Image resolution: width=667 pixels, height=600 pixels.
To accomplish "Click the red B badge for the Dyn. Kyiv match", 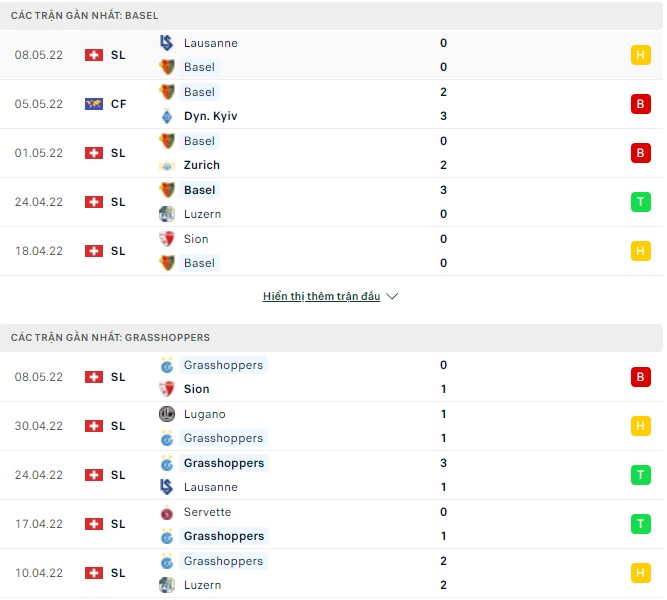I will point(640,104).
